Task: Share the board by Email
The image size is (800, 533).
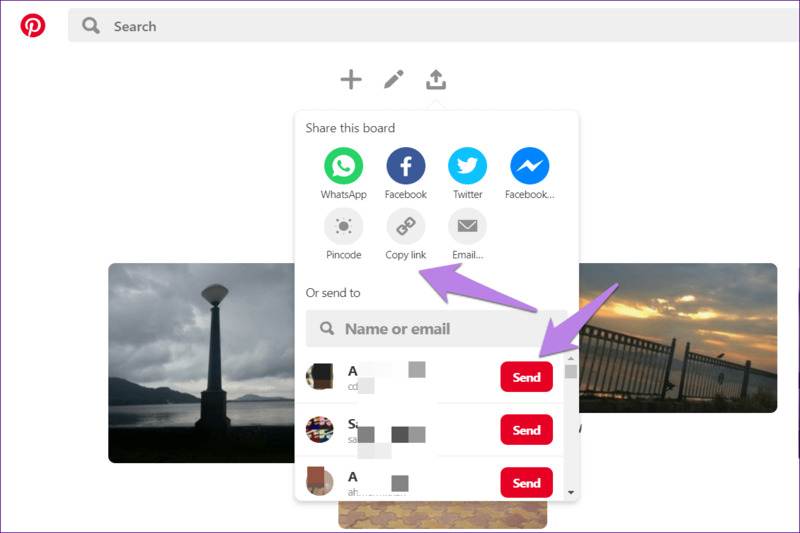Action: pyautogui.click(x=467, y=227)
